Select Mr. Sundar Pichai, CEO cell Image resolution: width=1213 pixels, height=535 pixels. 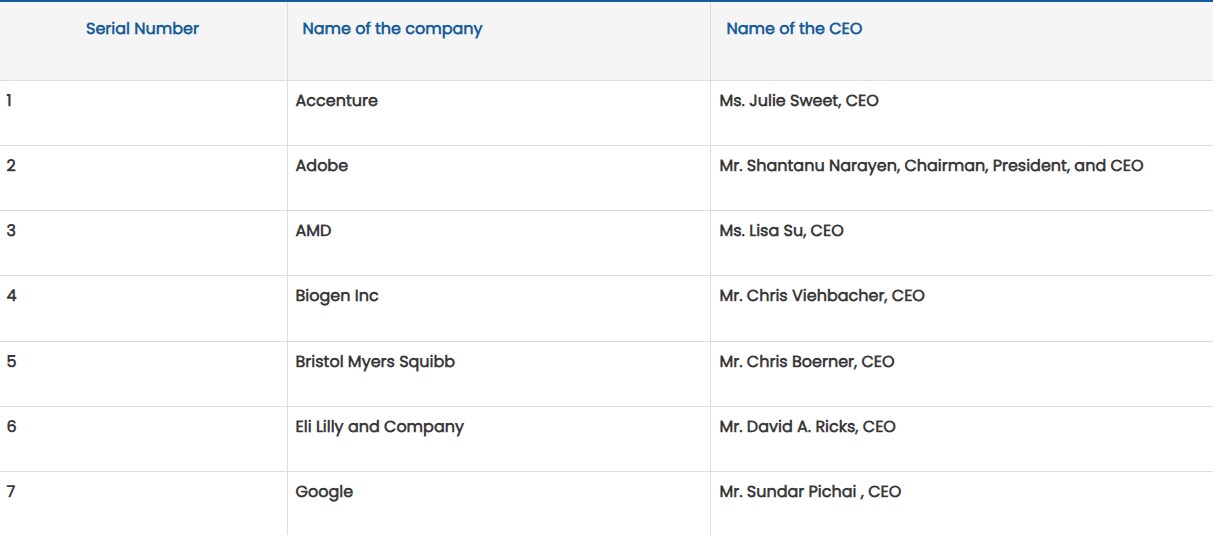[810, 492]
